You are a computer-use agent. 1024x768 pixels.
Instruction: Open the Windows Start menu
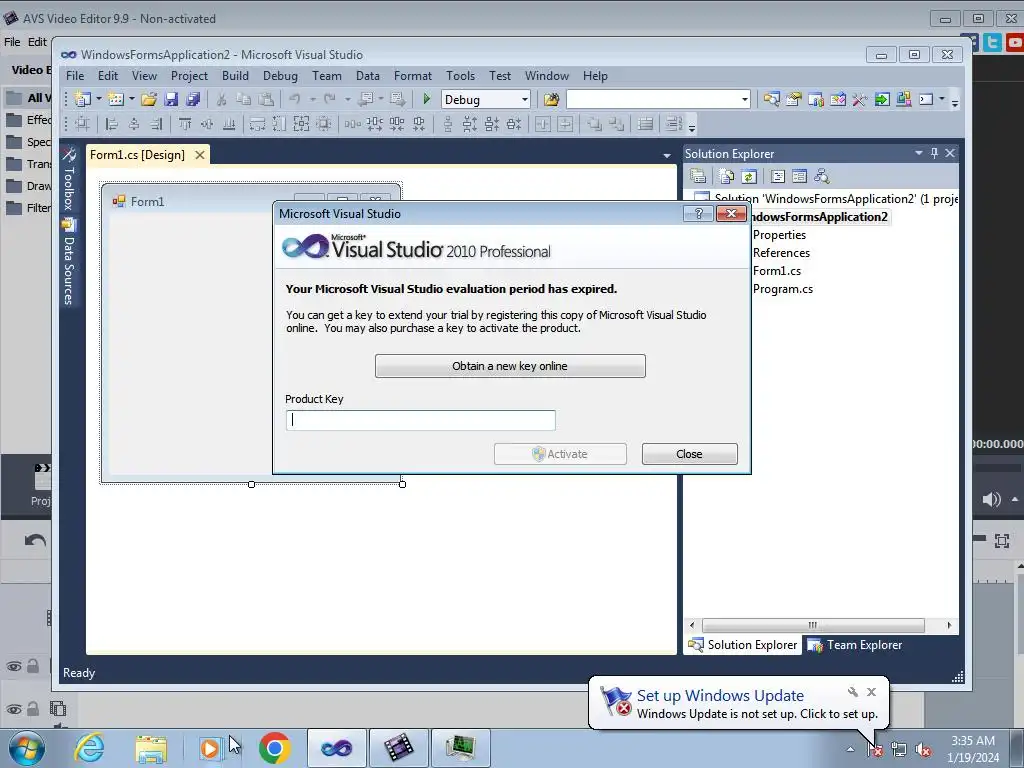click(x=27, y=748)
